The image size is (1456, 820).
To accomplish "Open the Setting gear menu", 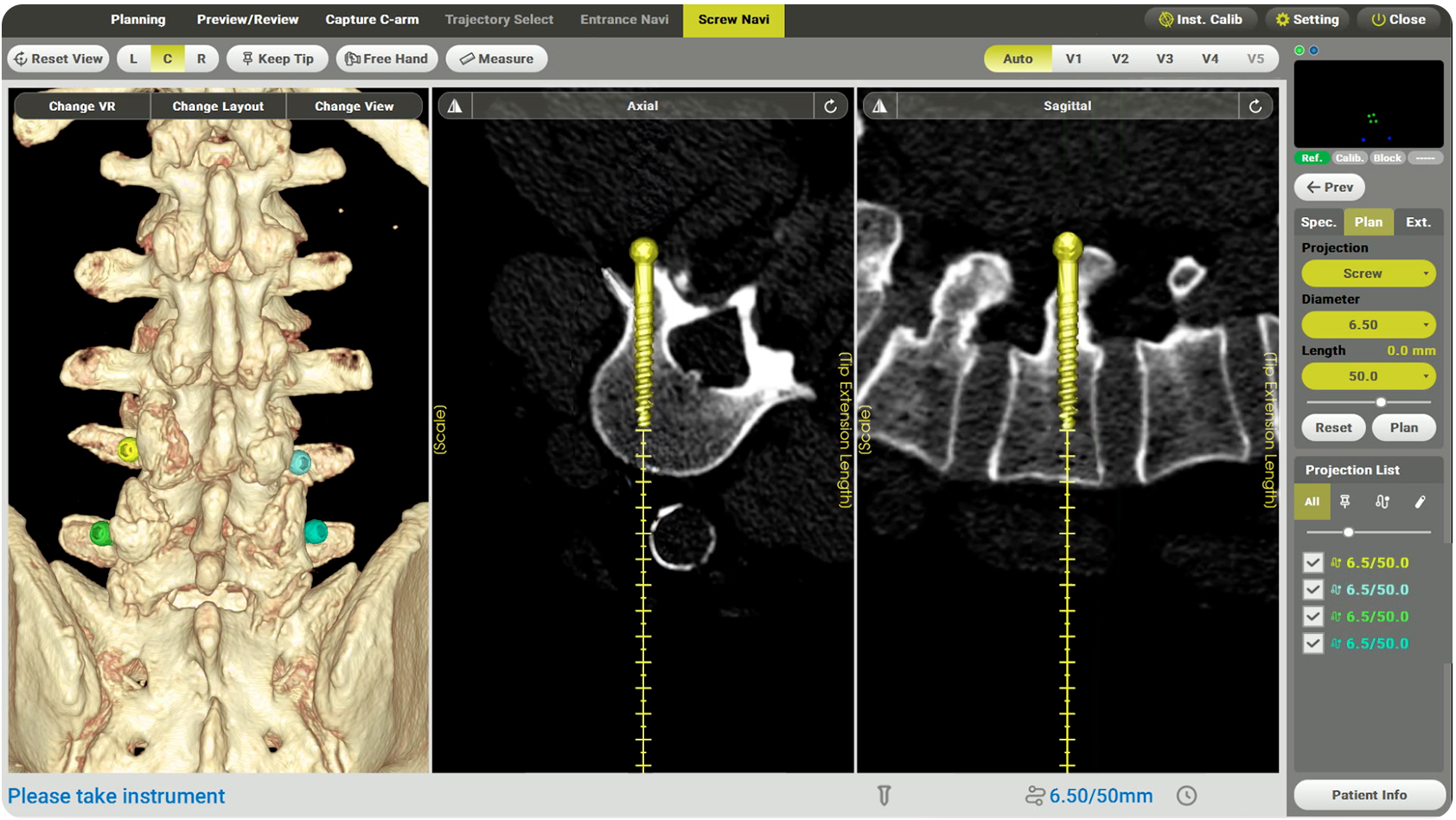I will (x=1306, y=19).
